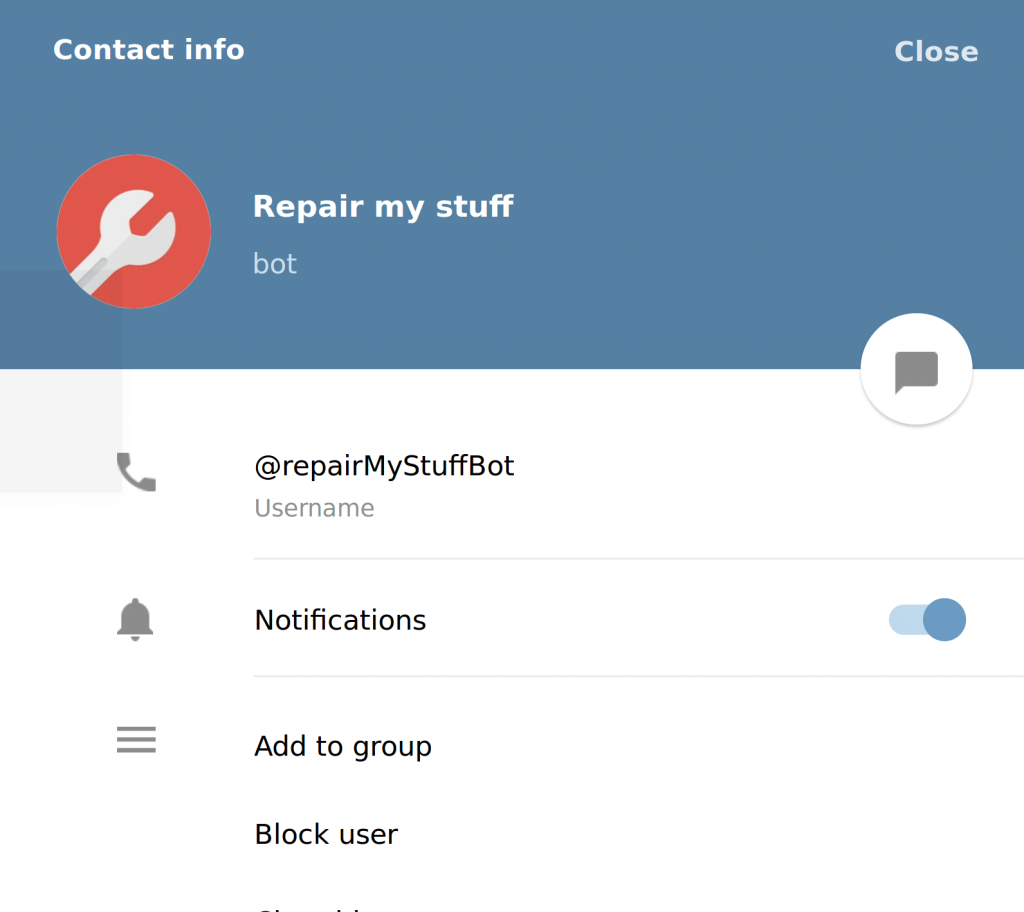Block the Repair my stuff bot

tap(326, 834)
